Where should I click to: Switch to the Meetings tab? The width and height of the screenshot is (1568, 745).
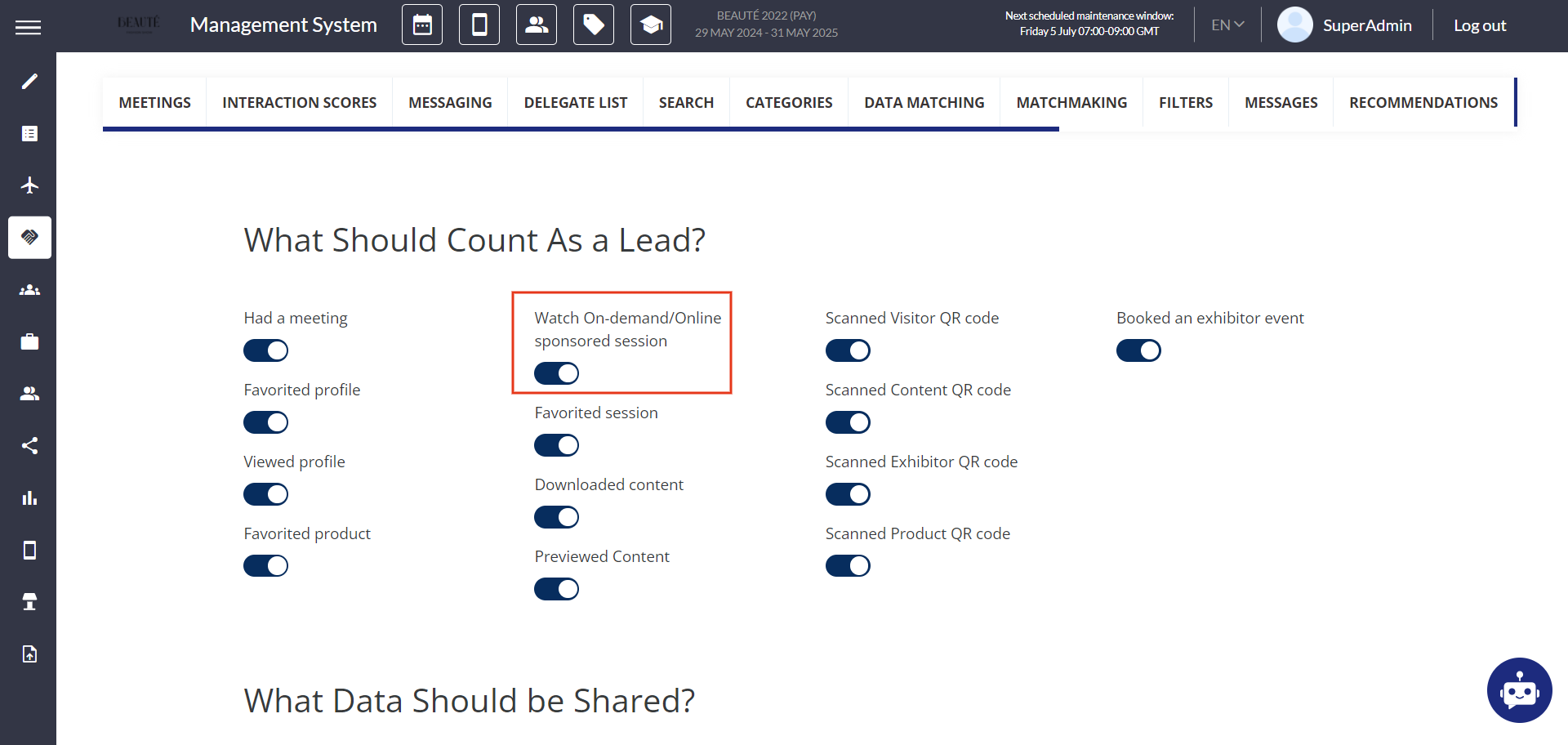click(155, 102)
